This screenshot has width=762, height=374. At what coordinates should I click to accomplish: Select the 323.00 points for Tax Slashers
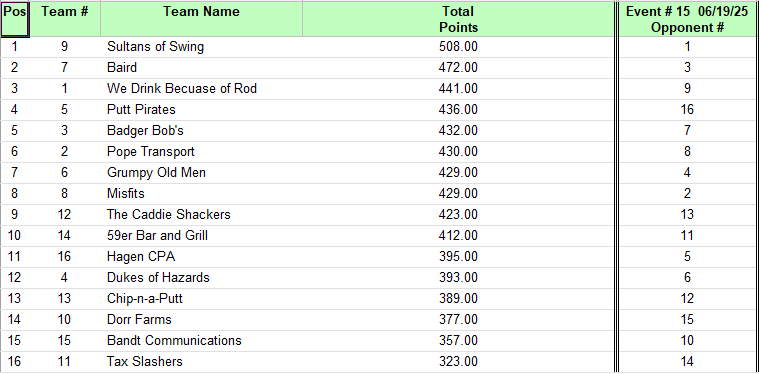[458, 361]
